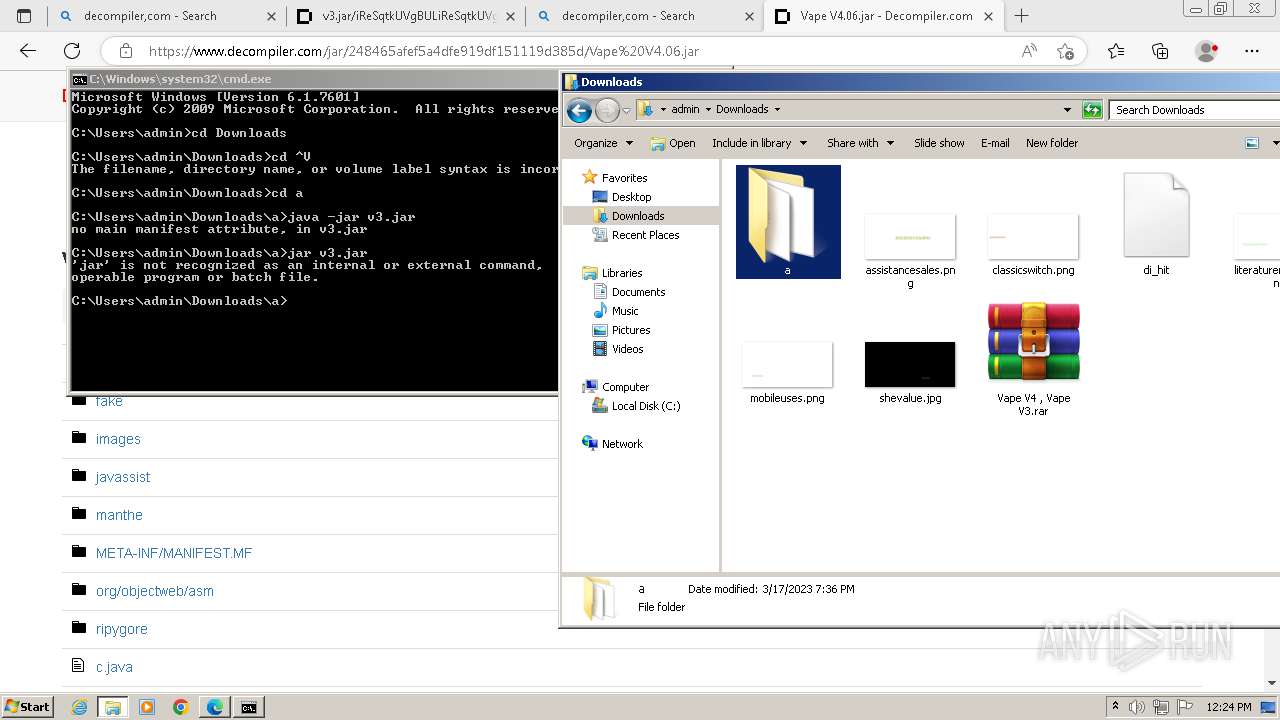Change view icon in Explorer toolbar

pos(1251,143)
